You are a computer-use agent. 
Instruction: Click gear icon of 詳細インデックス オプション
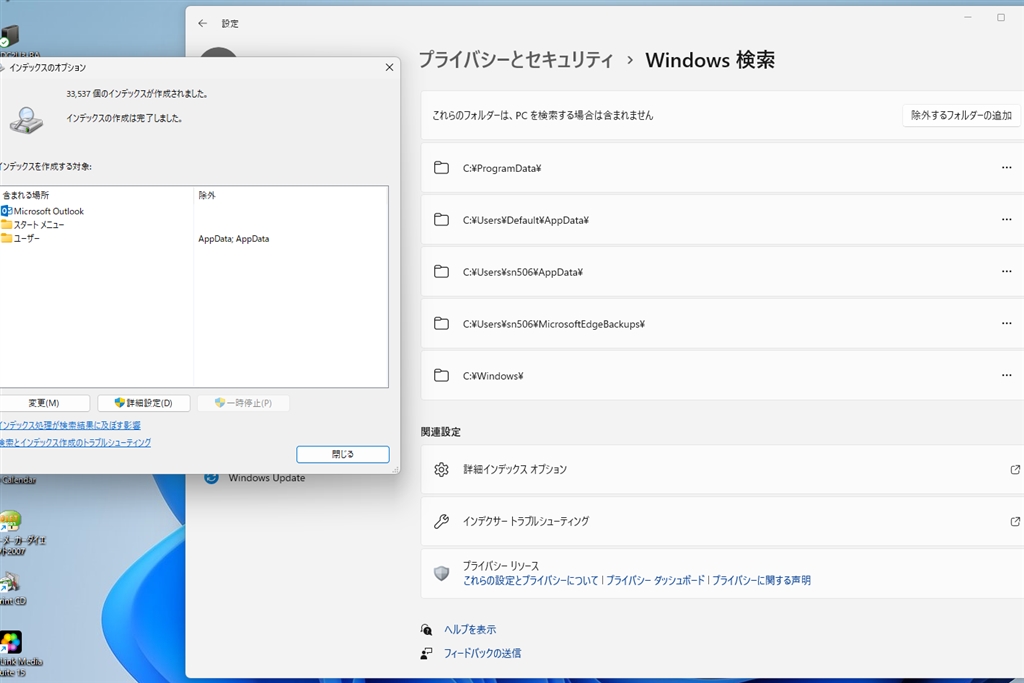(x=441, y=469)
